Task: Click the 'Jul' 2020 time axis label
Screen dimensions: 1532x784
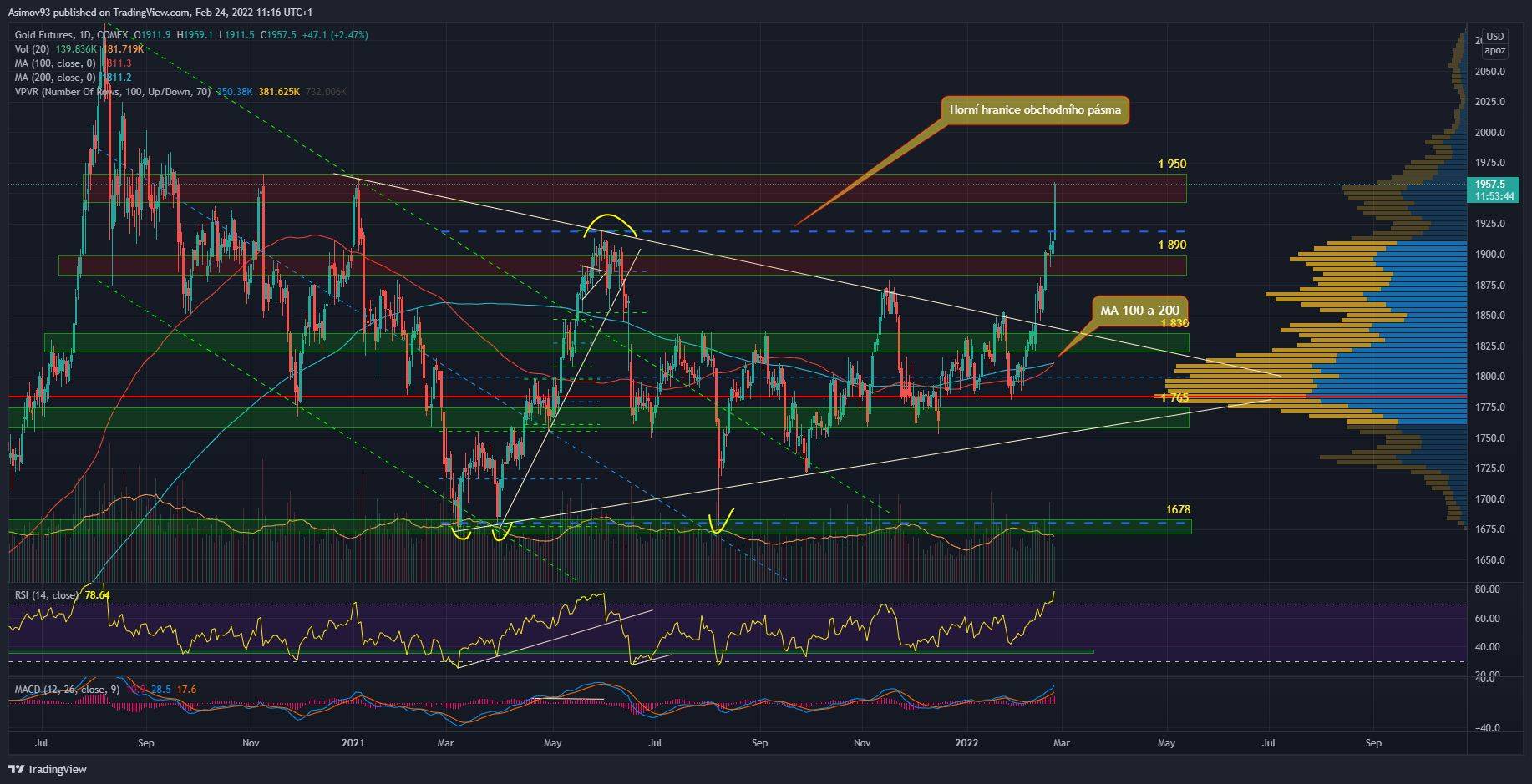Action: coord(43,742)
